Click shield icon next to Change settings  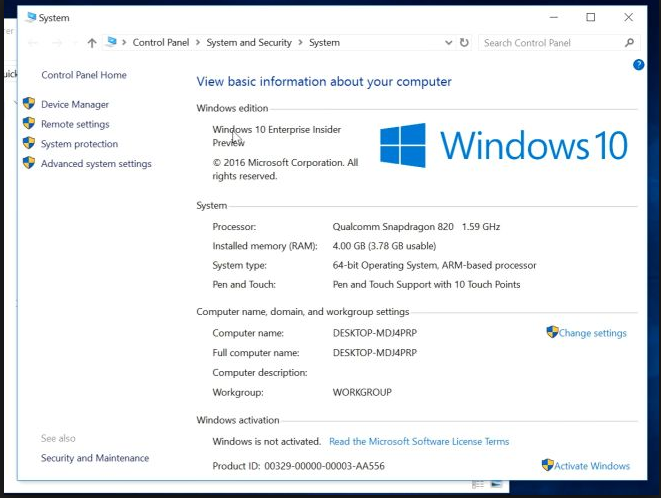point(552,332)
